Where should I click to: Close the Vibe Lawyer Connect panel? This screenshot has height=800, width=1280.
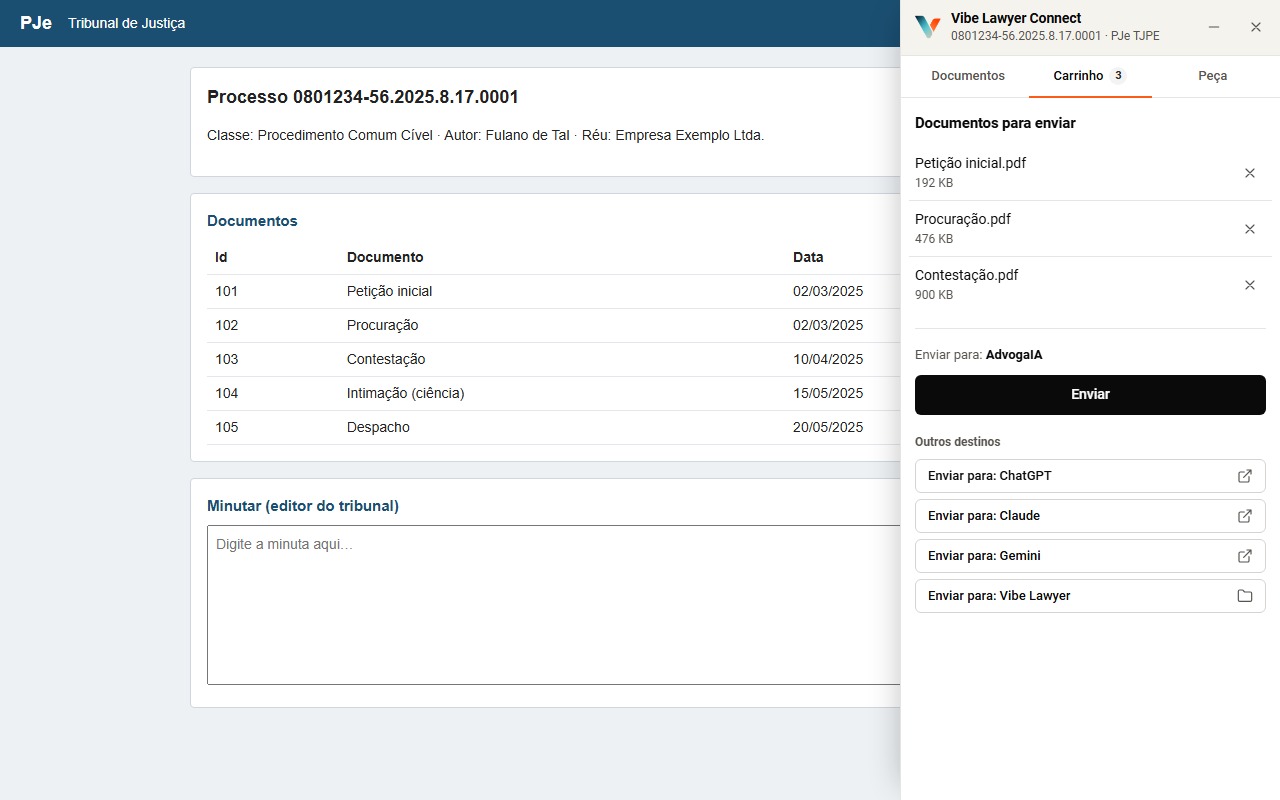(1256, 27)
